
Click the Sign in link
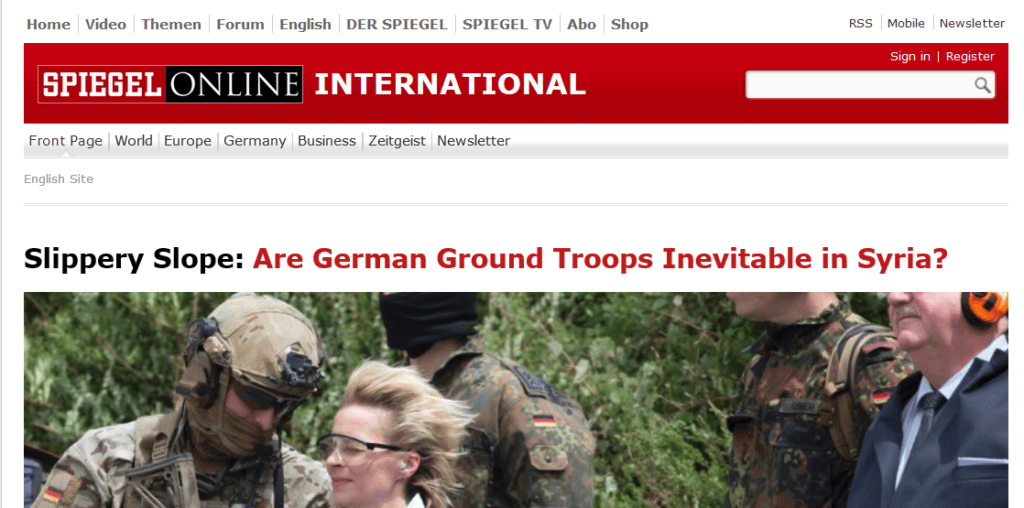point(910,57)
